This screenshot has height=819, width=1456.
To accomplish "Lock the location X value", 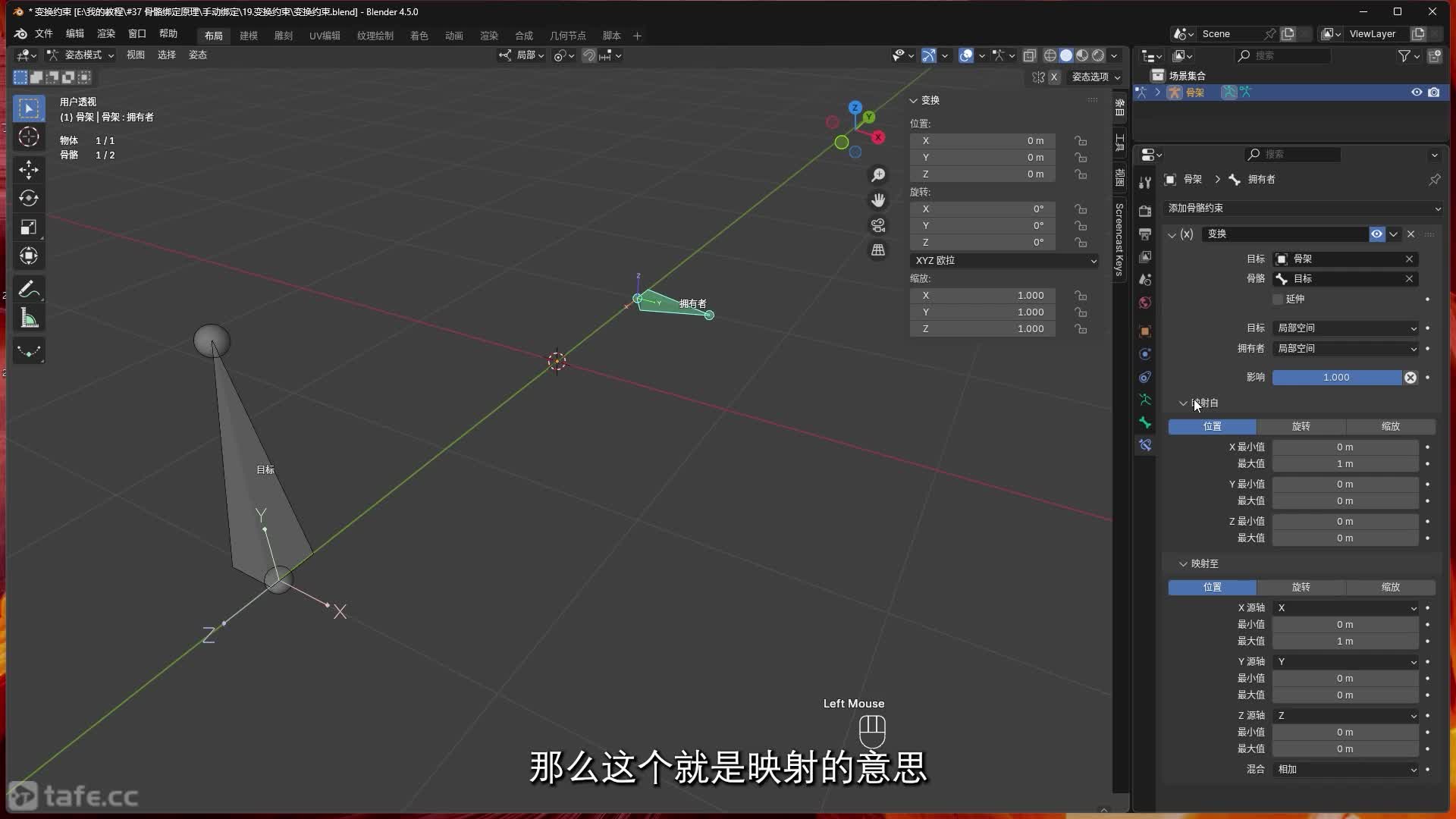I will (1081, 141).
